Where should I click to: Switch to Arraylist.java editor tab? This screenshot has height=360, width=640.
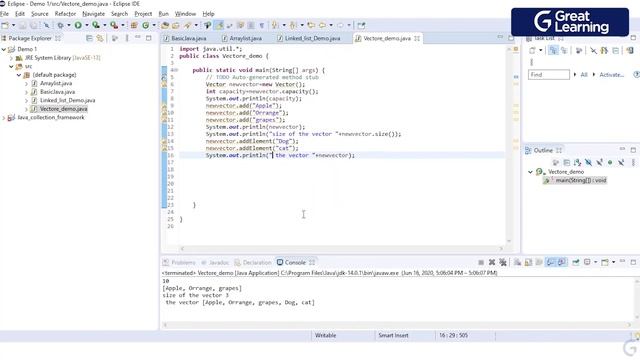(x=242, y=38)
